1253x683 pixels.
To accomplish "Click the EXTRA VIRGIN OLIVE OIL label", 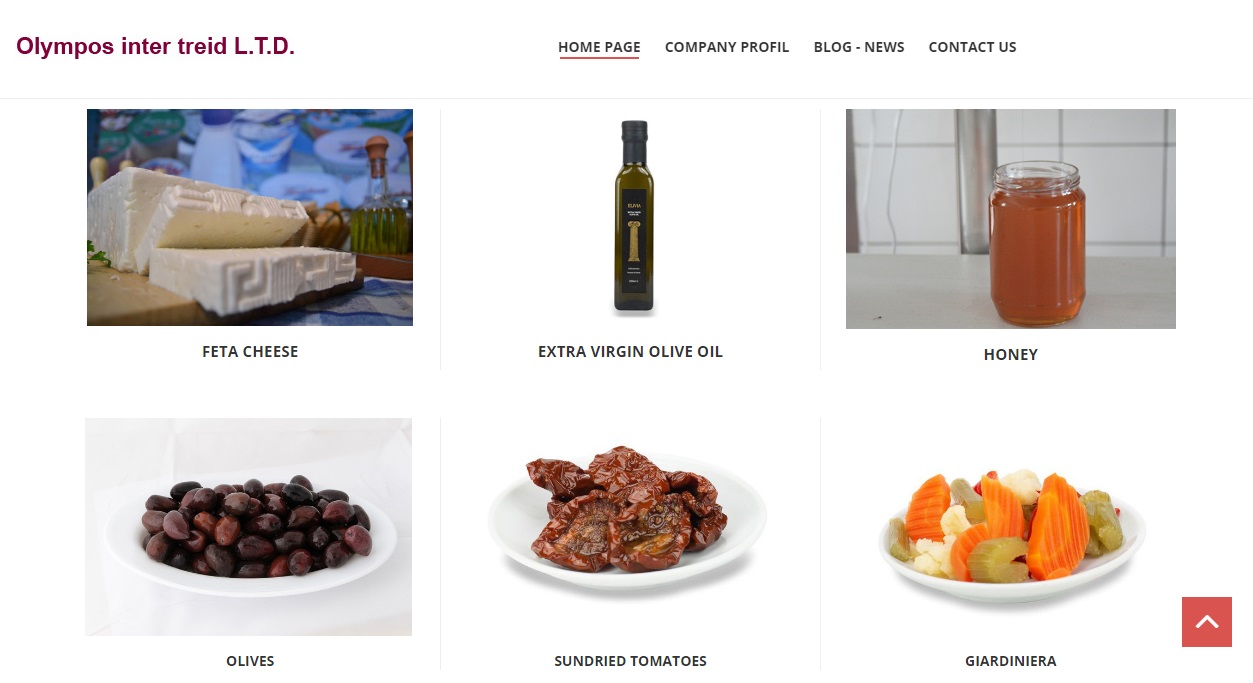I will pos(630,352).
